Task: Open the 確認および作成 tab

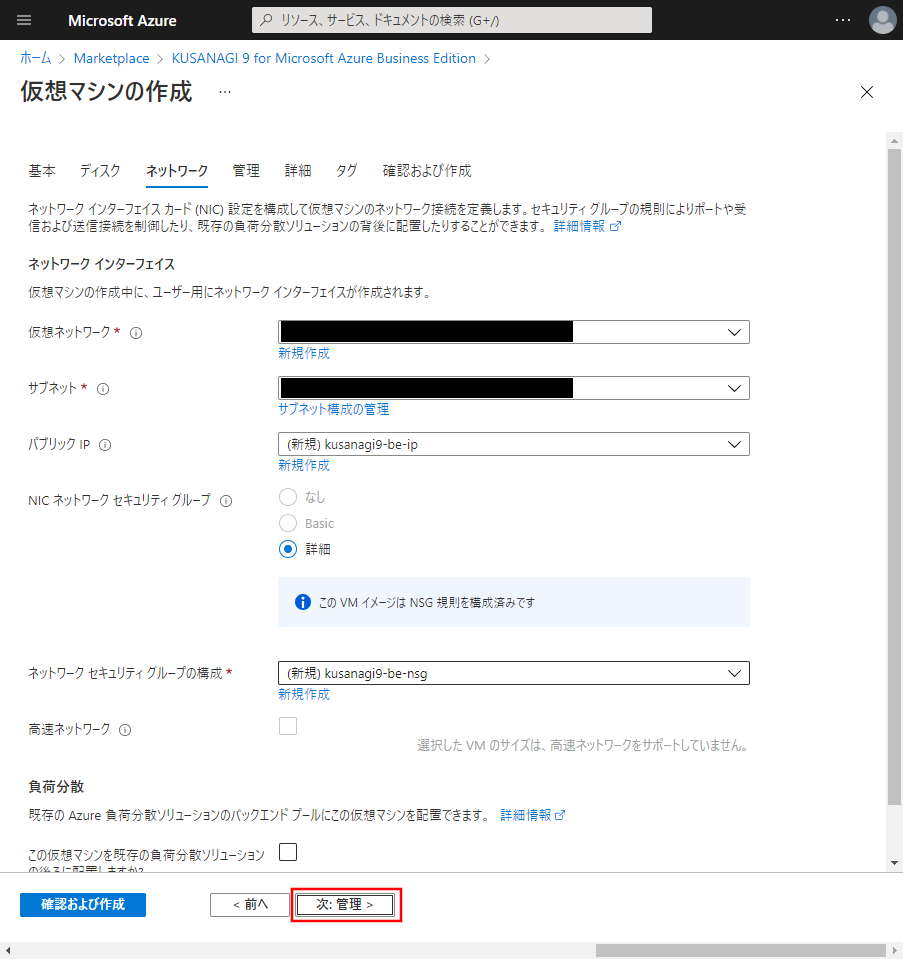Action: click(427, 171)
